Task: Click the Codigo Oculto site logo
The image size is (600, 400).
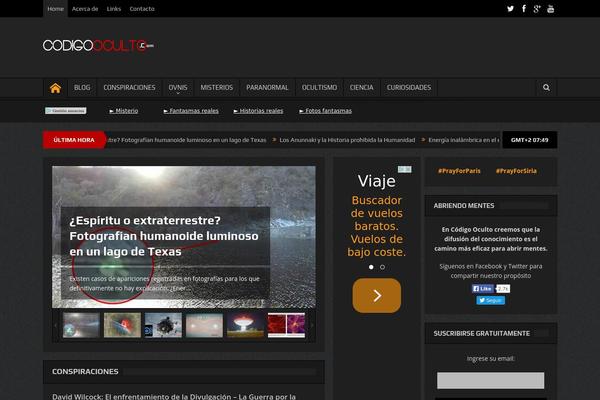Action: (x=98, y=46)
